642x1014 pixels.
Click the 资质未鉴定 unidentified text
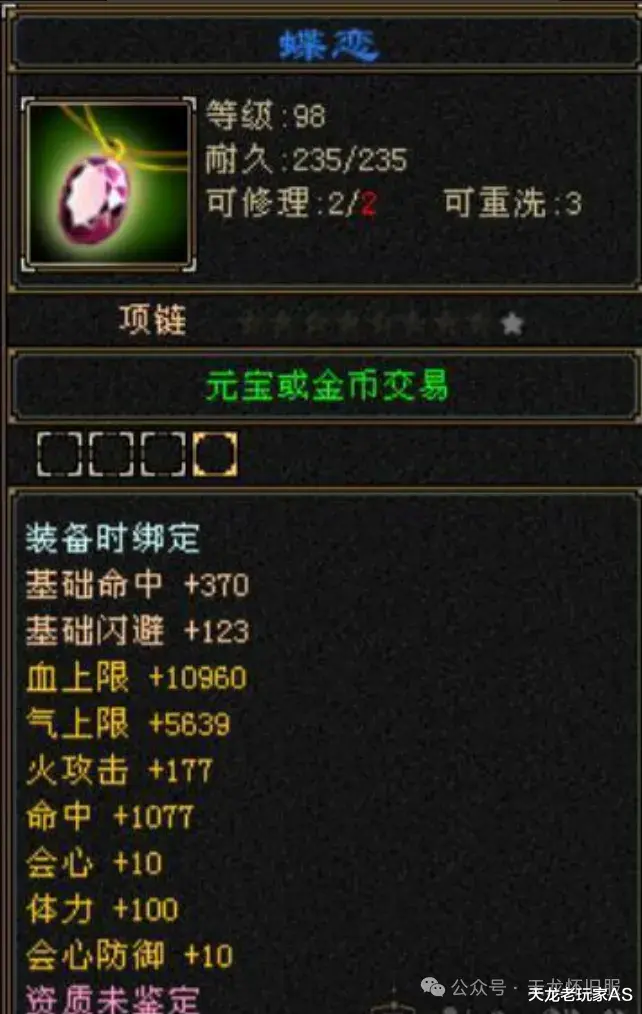tap(112, 999)
